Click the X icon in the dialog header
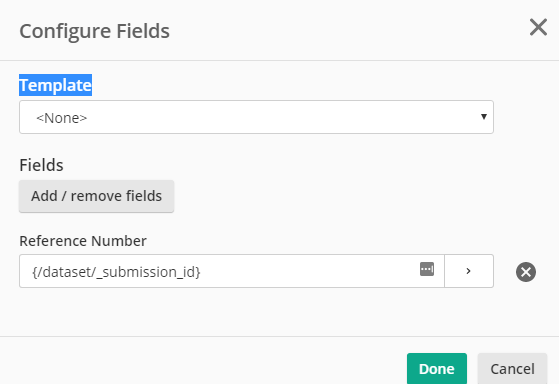The height and width of the screenshot is (384, 559). pos(538,28)
